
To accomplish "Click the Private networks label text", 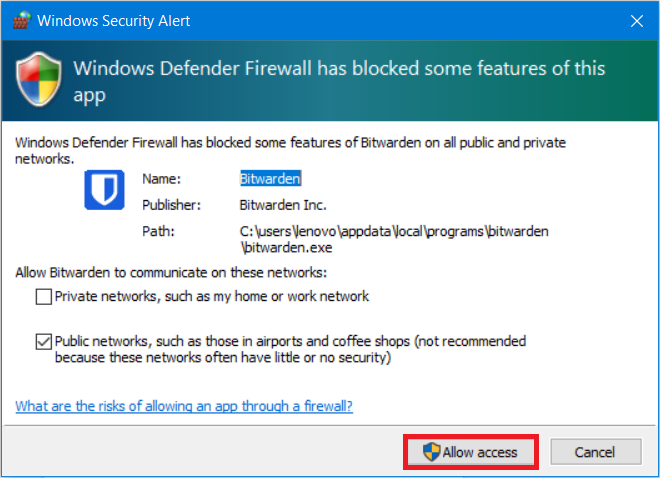I will click(212, 297).
